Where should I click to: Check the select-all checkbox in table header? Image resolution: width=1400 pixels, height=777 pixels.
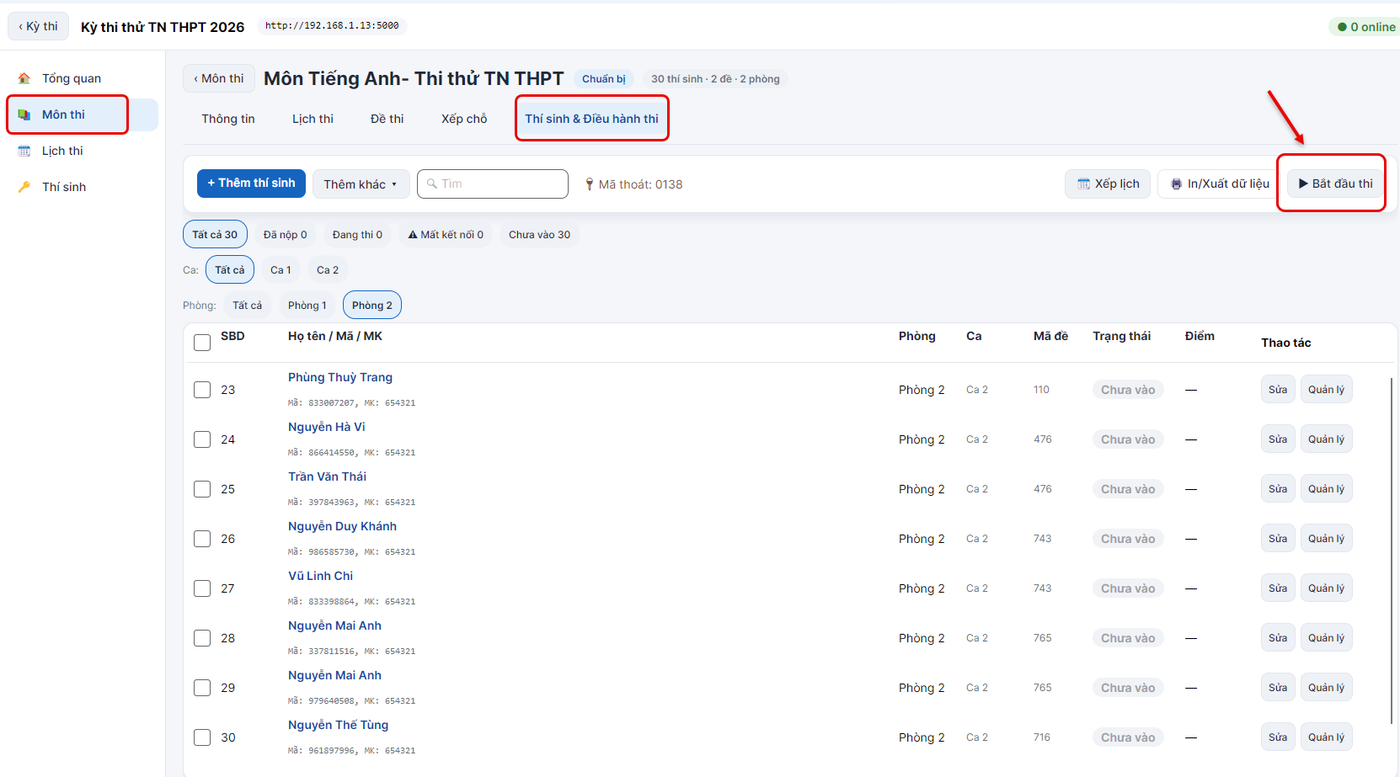202,342
